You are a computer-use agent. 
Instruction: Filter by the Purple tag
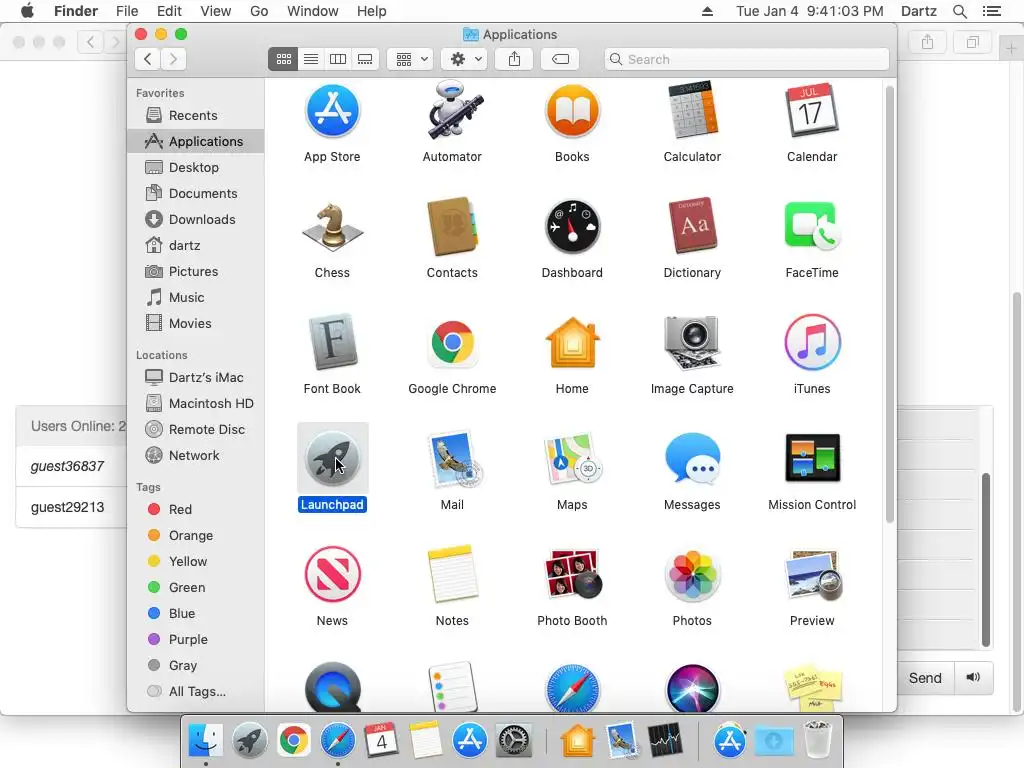[x=196, y=640]
